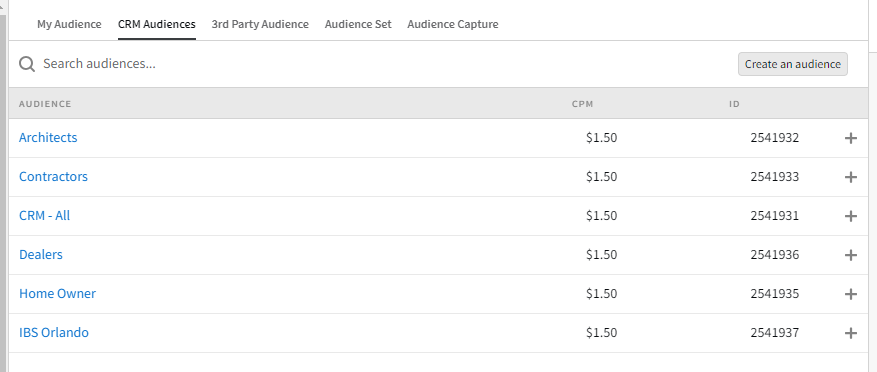Click the search magnifier icon
This screenshot has height=372, width=877.
pos(27,64)
